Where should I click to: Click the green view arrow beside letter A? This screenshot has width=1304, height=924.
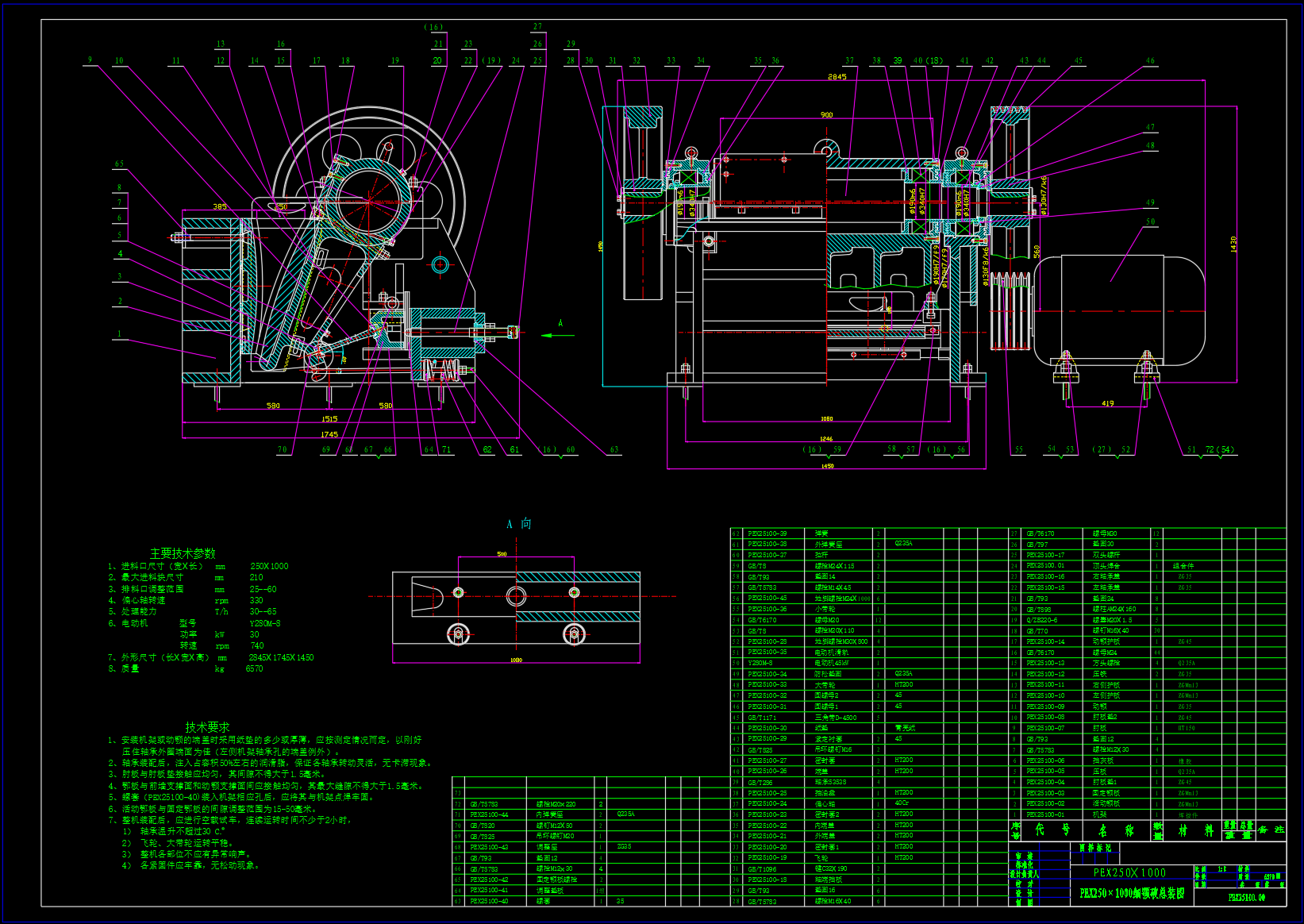pos(558,335)
